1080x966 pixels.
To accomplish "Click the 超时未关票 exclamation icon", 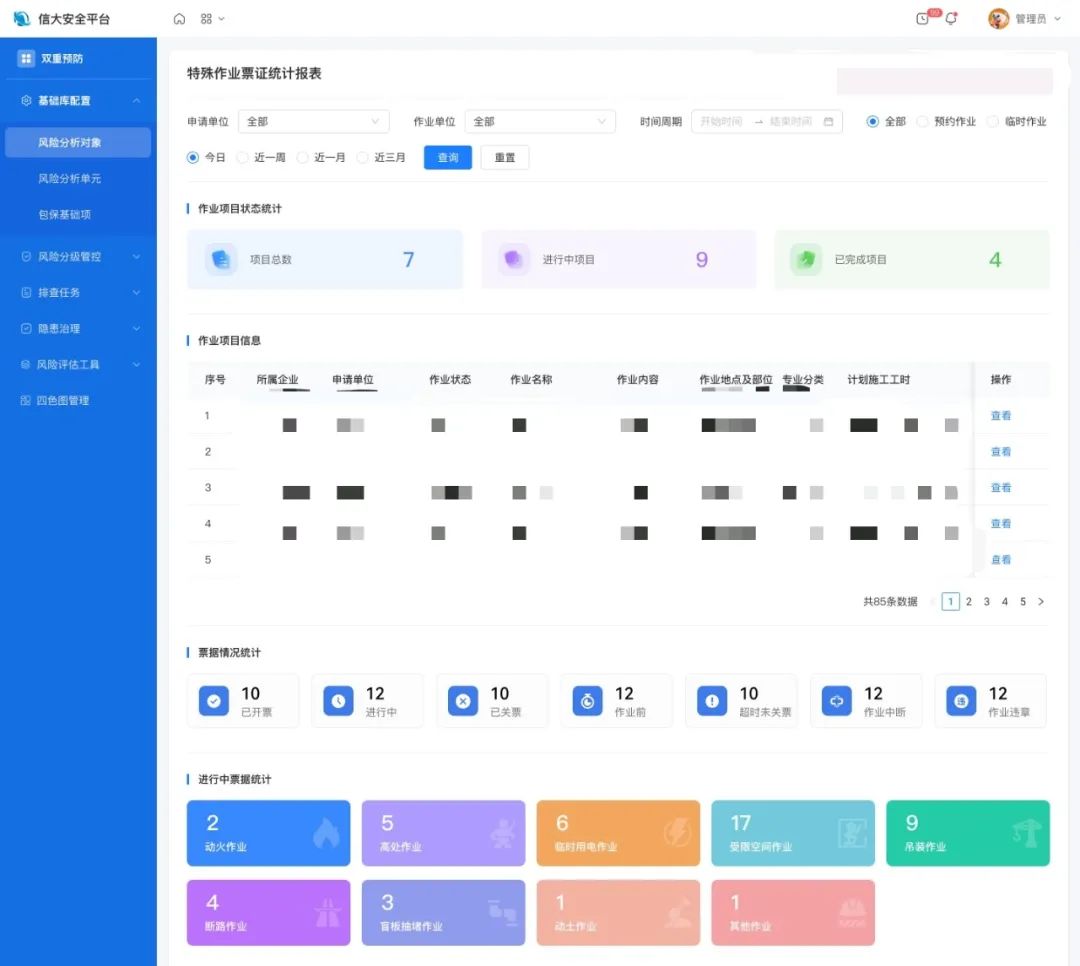I will (x=712, y=701).
